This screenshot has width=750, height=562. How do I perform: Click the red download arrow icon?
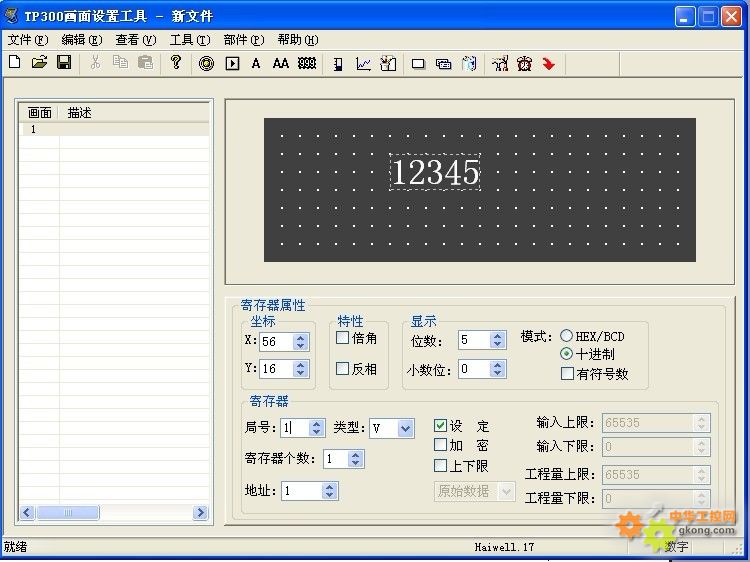[549, 63]
